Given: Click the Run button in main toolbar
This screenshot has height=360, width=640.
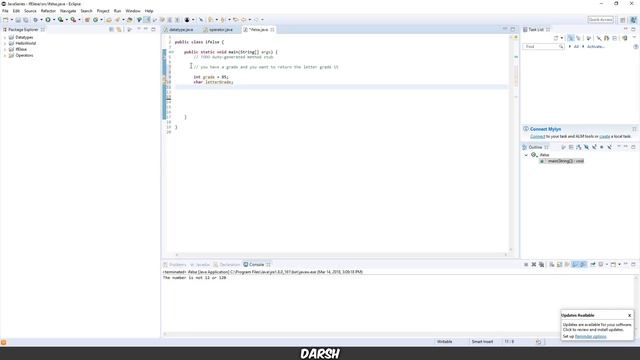Looking at the screenshot, I should (x=48, y=20).
